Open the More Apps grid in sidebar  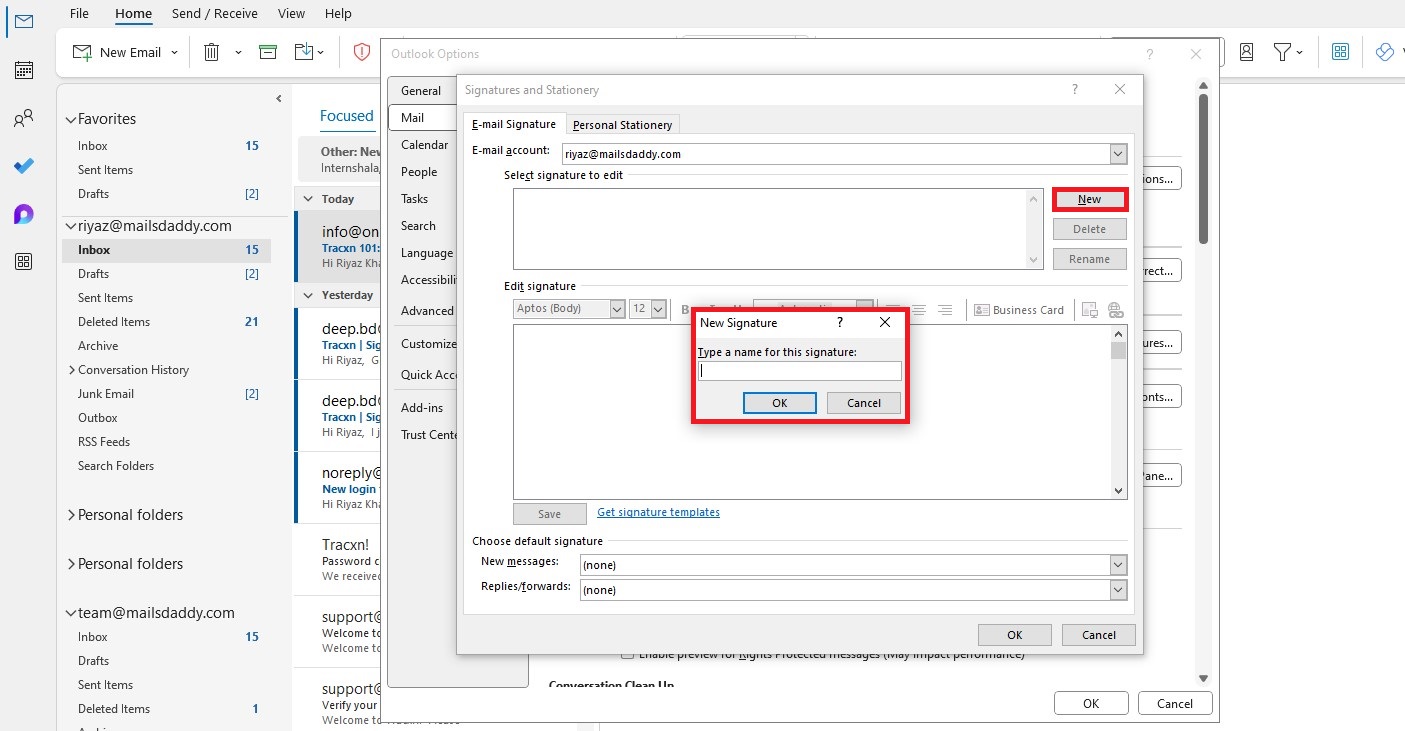coord(24,262)
